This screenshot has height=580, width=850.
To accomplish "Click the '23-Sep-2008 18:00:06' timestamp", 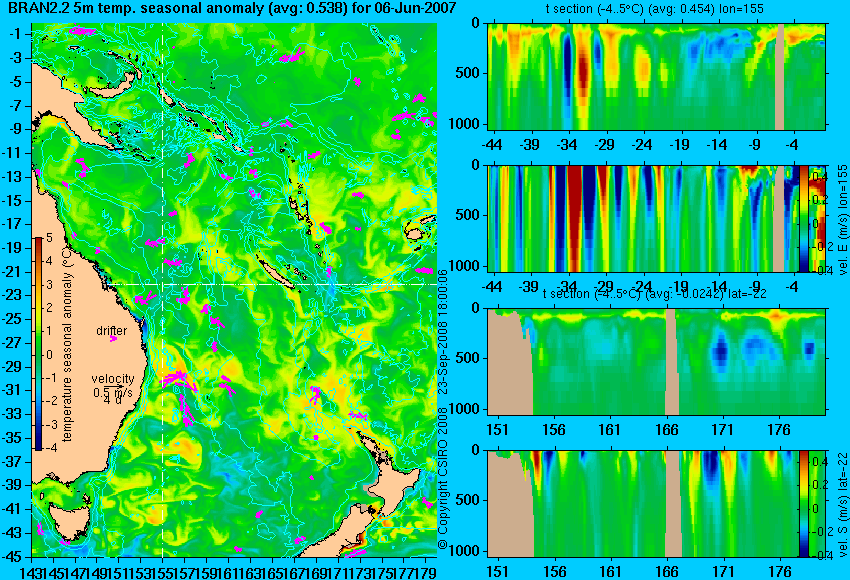I will click(x=442, y=332).
